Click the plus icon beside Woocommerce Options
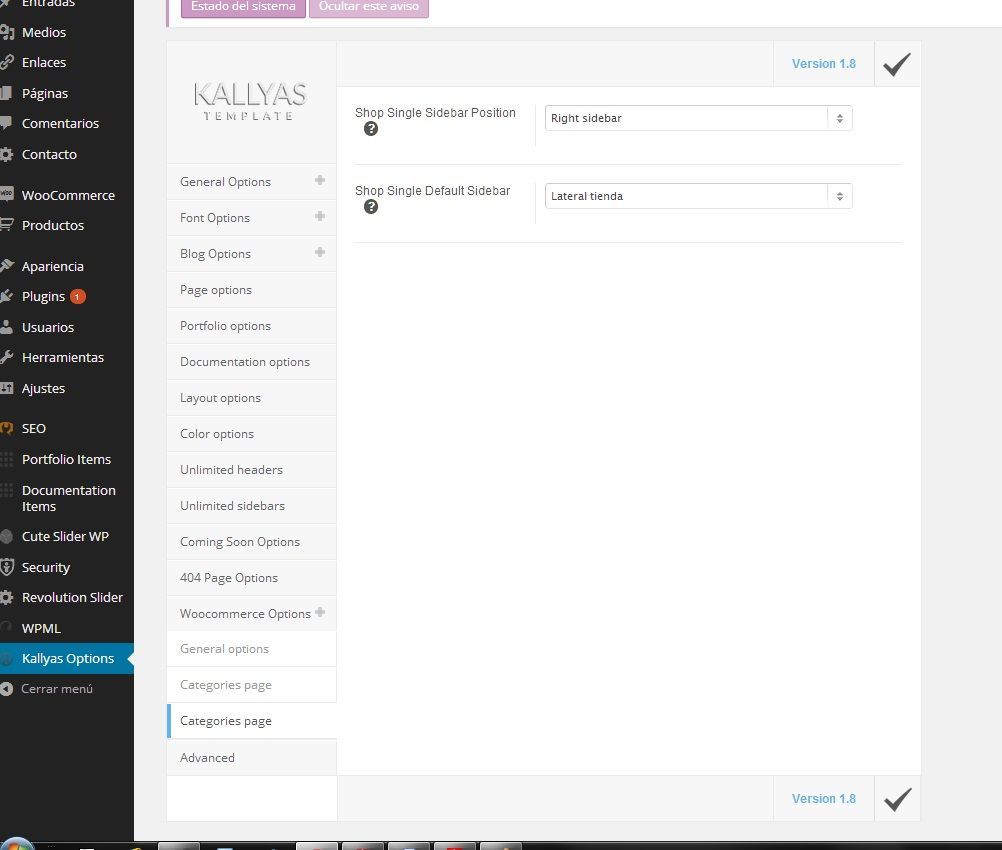Screen dimensions: 1002x850 [x=320, y=612]
